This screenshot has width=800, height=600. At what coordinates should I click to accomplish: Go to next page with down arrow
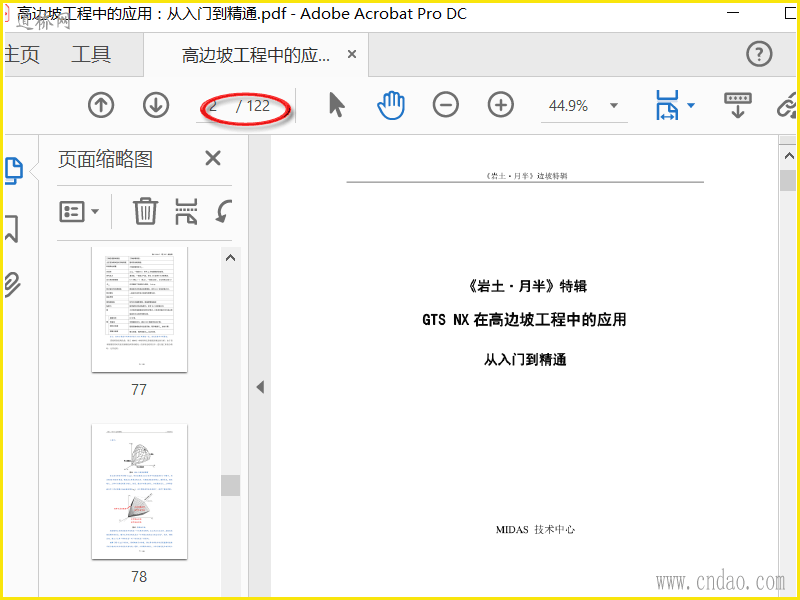click(x=156, y=106)
